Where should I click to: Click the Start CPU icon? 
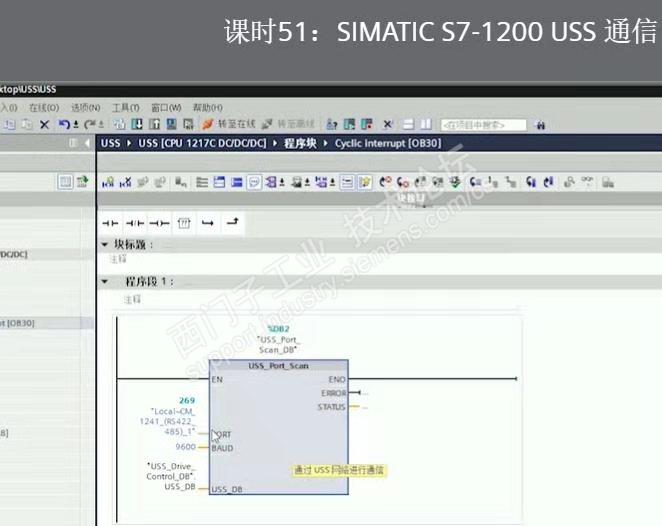350,125
